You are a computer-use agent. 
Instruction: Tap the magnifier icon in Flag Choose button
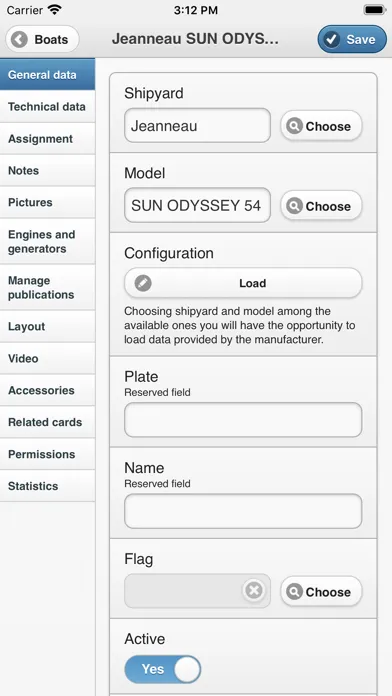pyautogui.click(x=294, y=592)
